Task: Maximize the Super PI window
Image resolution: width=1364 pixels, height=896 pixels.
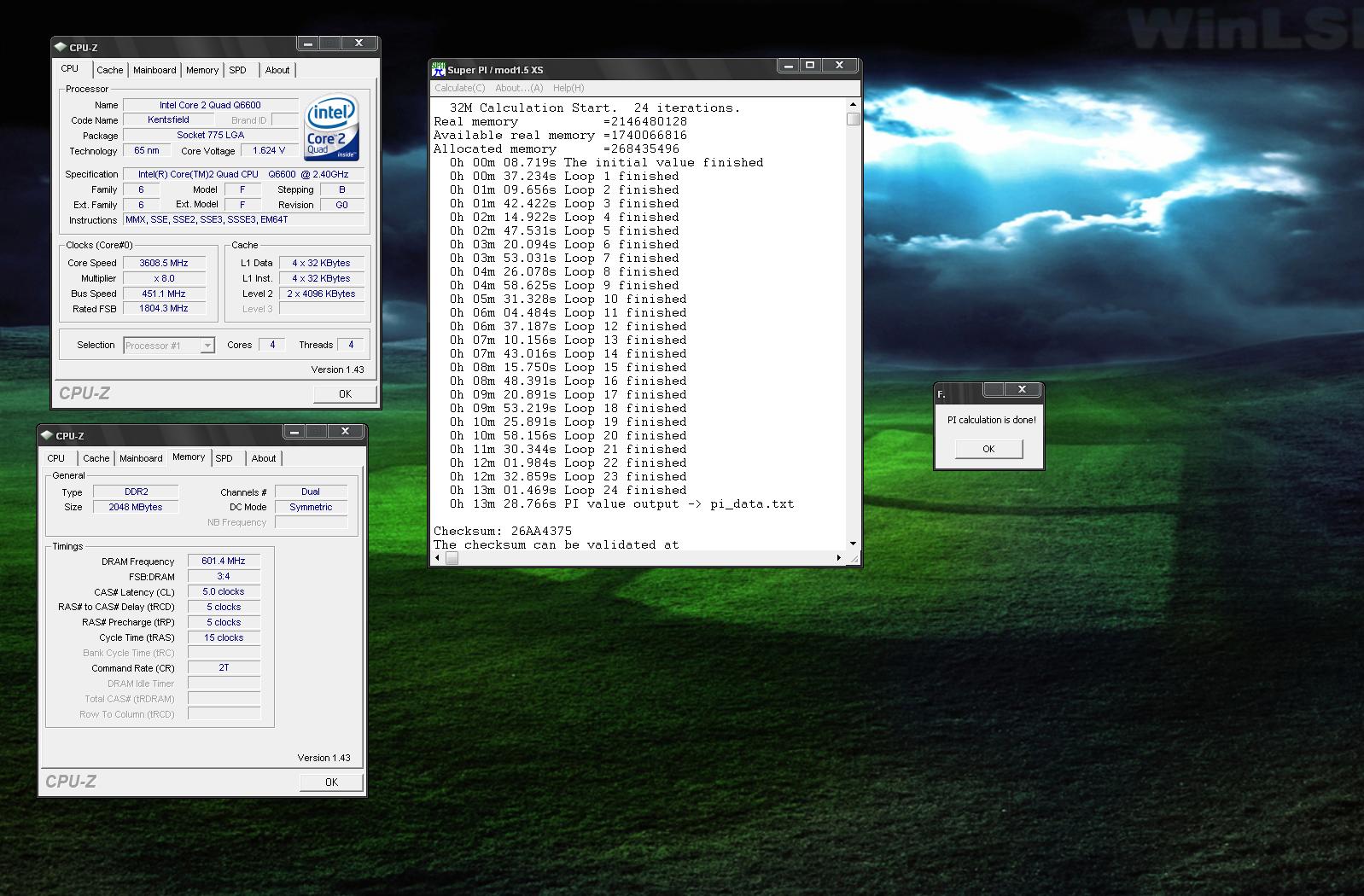Action: click(x=810, y=66)
